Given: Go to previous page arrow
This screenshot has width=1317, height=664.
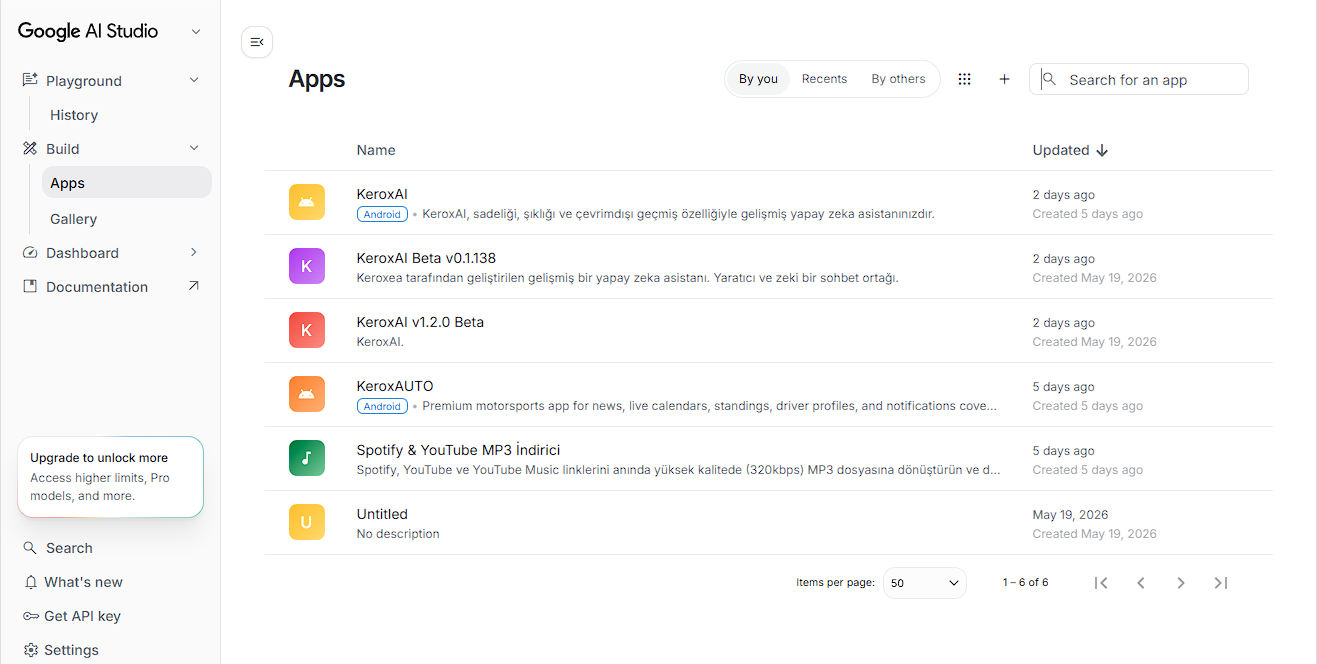Looking at the screenshot, I should point(1141,583).
